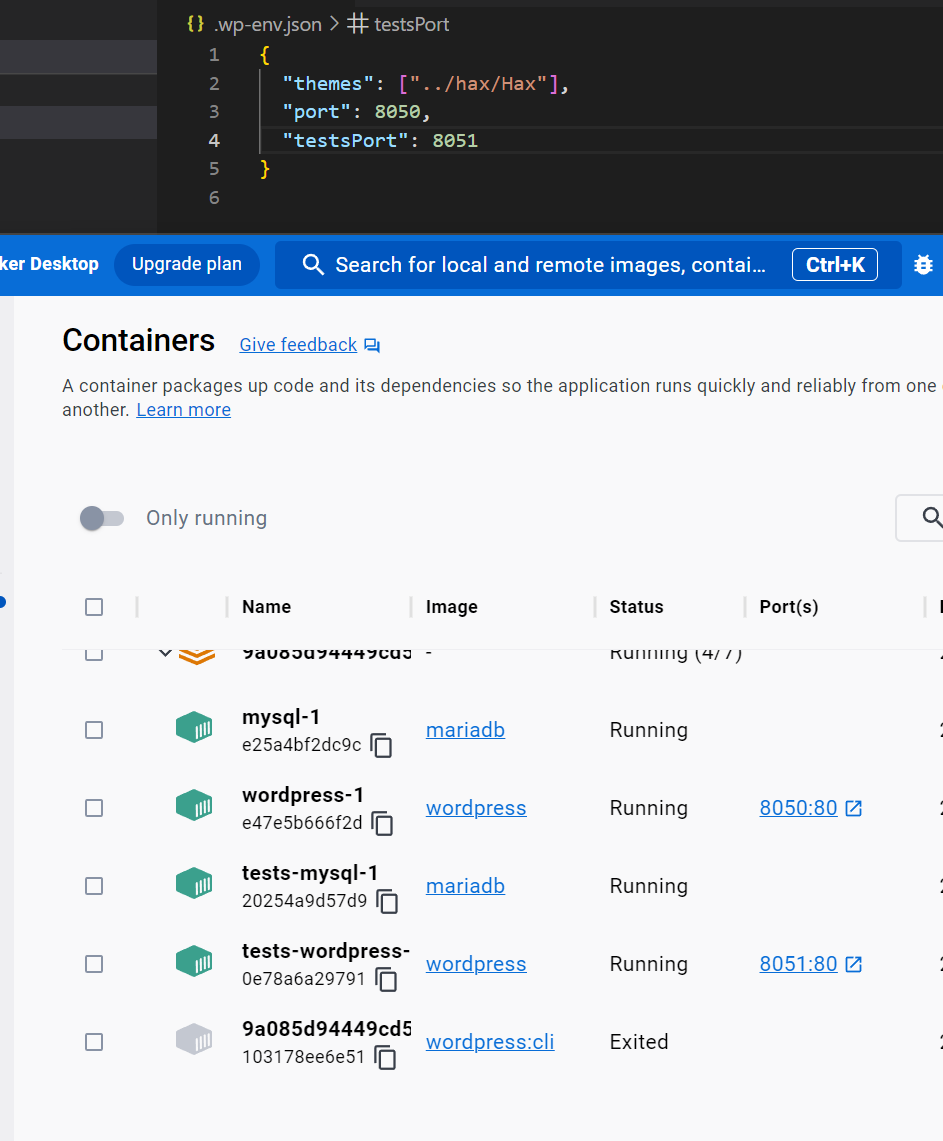Click the Ctrl+K shortcut button
The height and width of the screenshot is (1141, 943).
pyautogui.click(x=835, y=264)
